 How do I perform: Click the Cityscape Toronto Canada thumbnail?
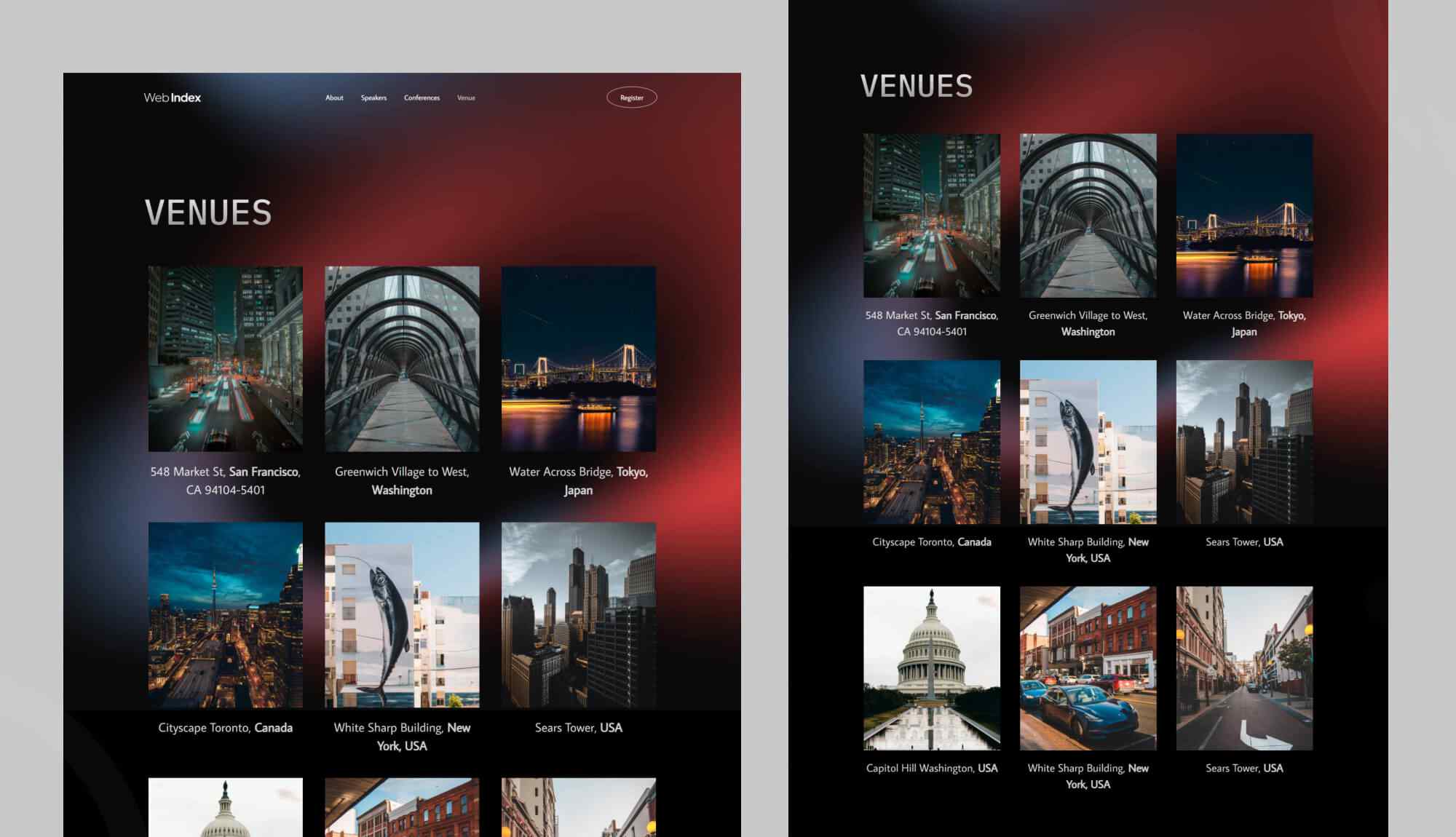point(224,615)
